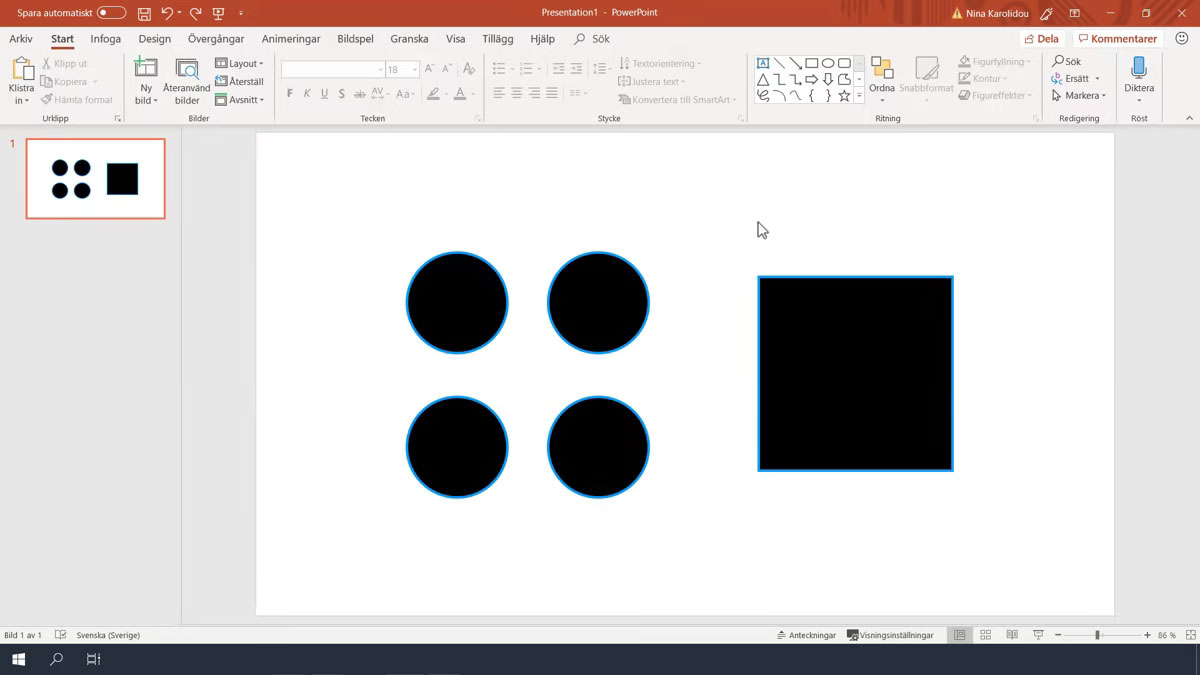This screenshot has height=675, width=1200.
Task: Select the text box shape in gallery
Action: coord(763,63)
